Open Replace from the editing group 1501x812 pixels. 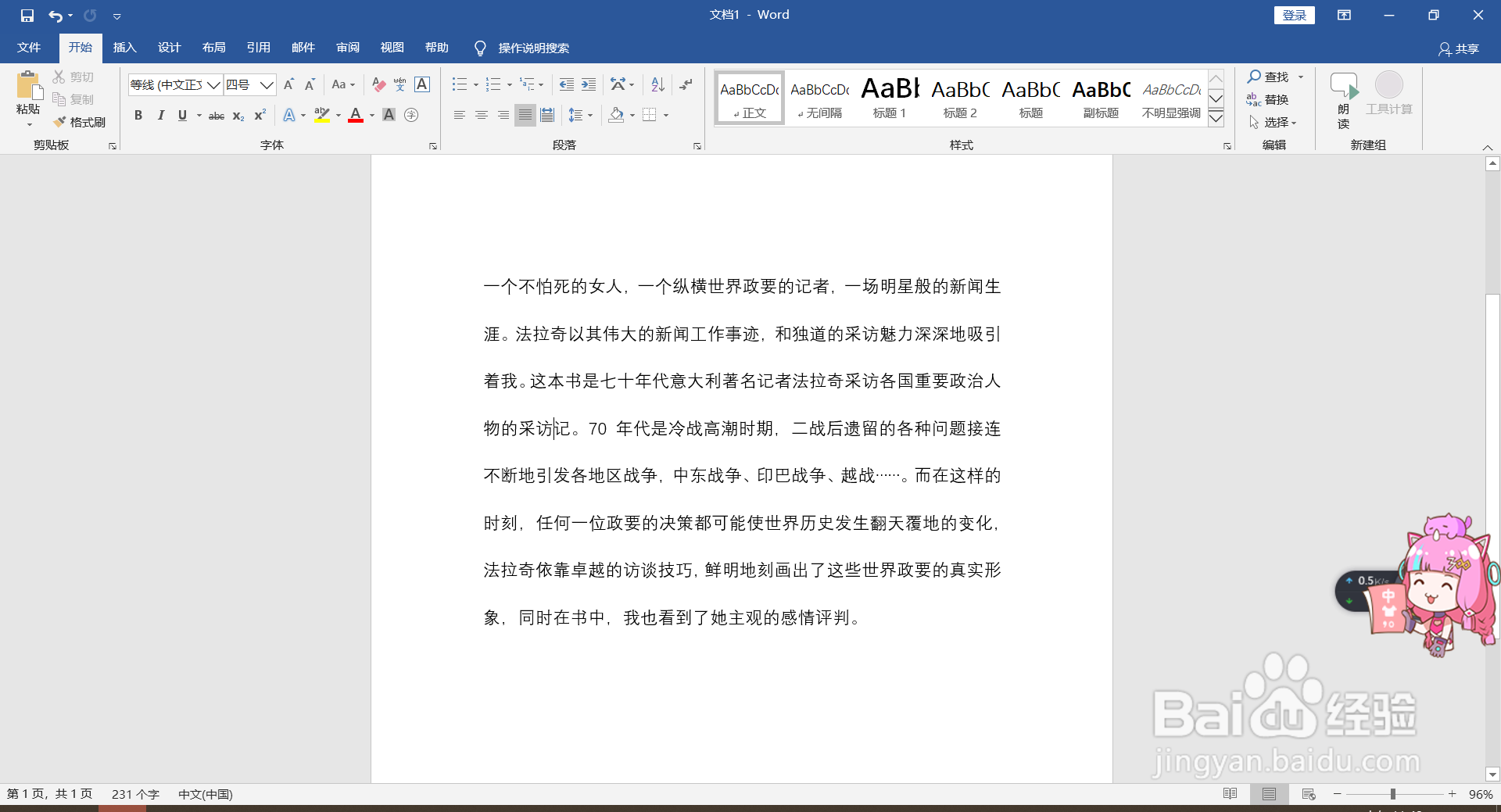pos(1274,99)
